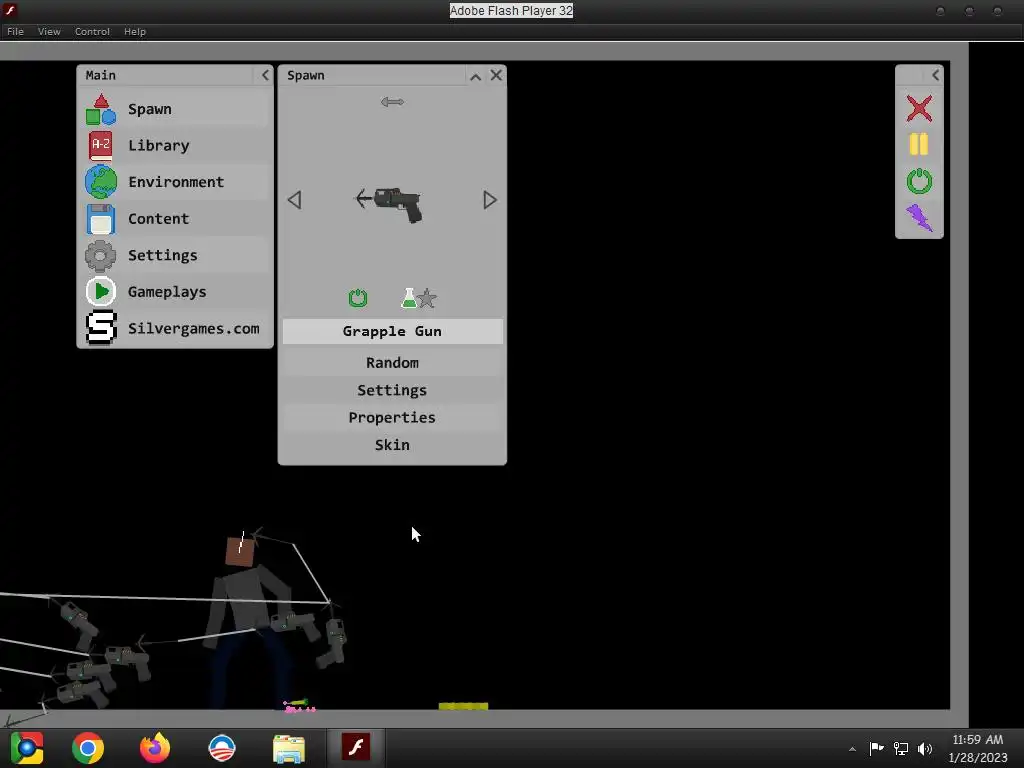Open the Spawn shapes icon in Main
1024x768 pixels.
(101, 109)
